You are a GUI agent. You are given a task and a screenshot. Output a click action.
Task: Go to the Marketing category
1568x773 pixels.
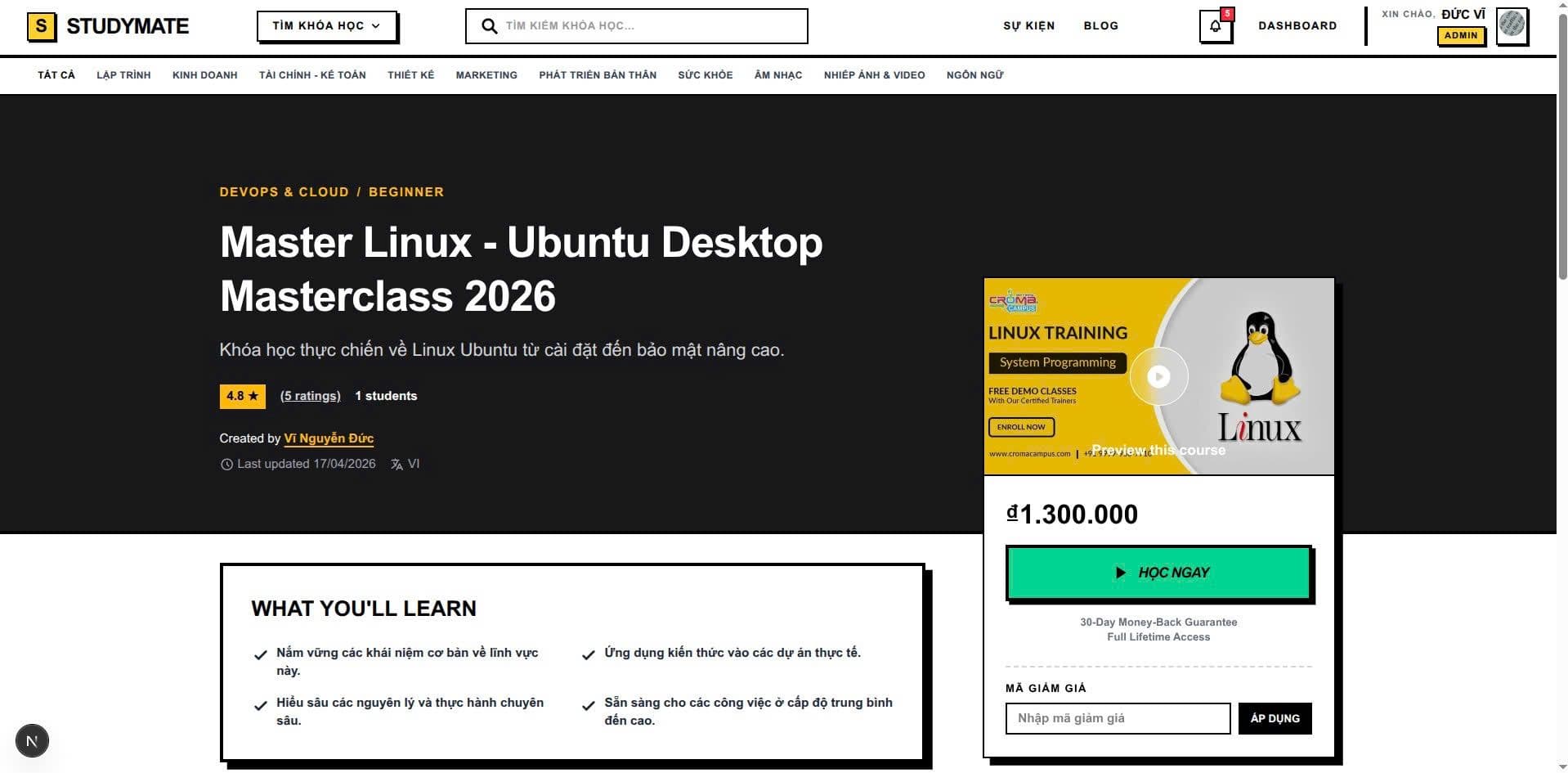[x=486, y=75]
